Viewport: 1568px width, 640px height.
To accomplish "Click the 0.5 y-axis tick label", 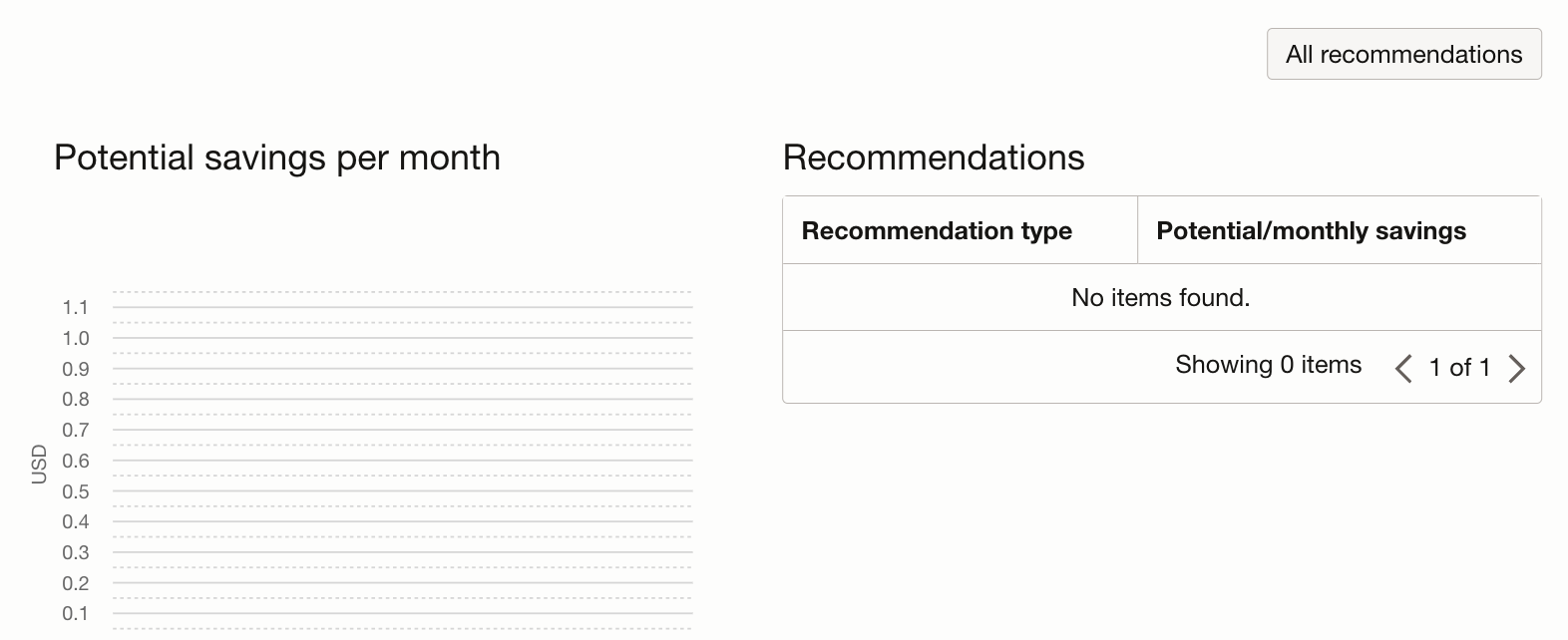I will (76, 491).
